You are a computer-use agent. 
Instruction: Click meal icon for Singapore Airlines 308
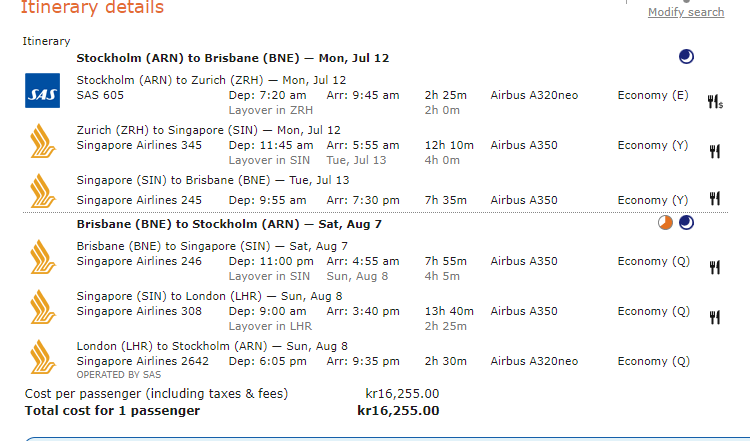click(x=715, y=317)
